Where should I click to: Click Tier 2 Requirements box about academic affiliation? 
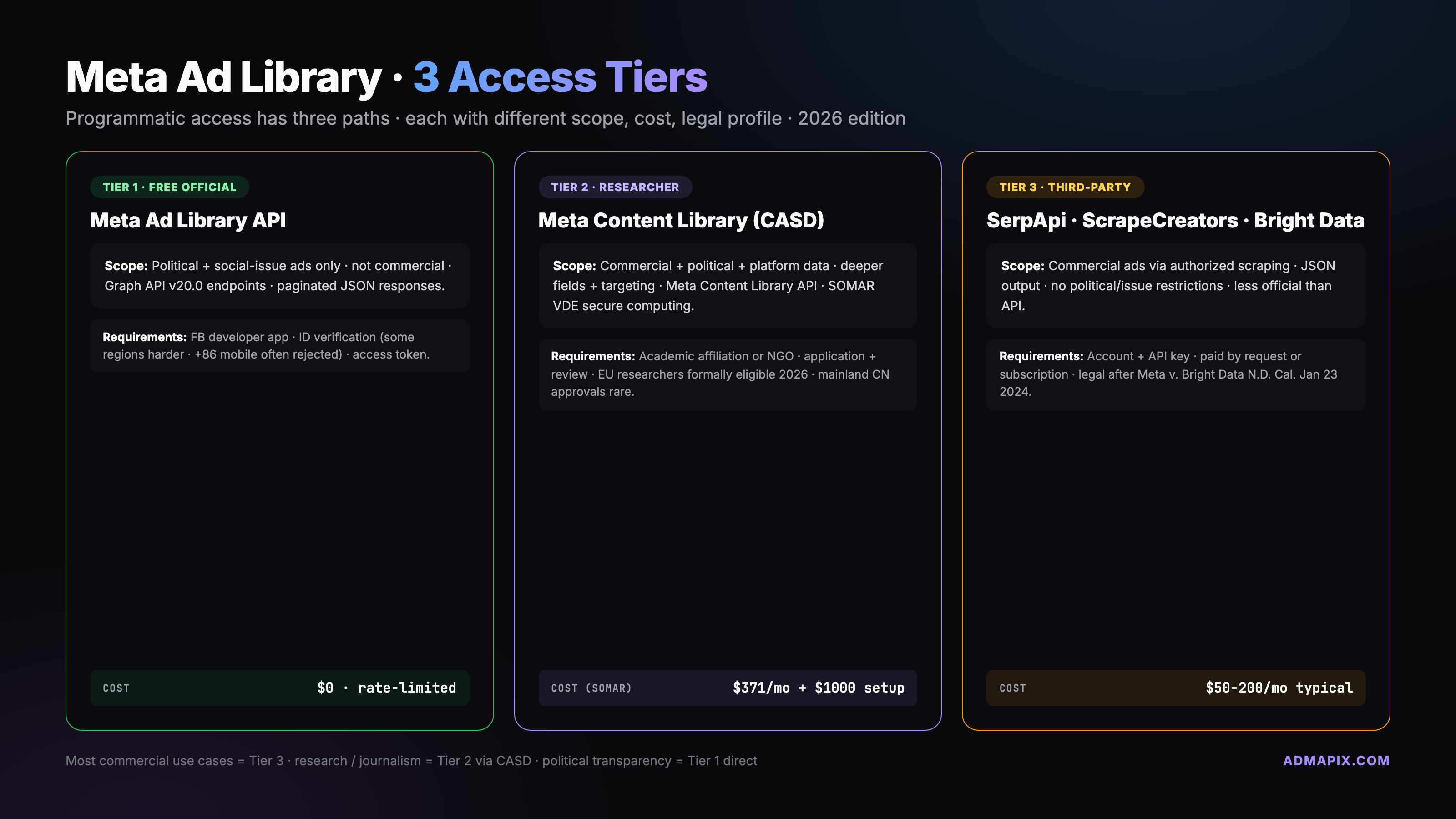coord(727,374)
